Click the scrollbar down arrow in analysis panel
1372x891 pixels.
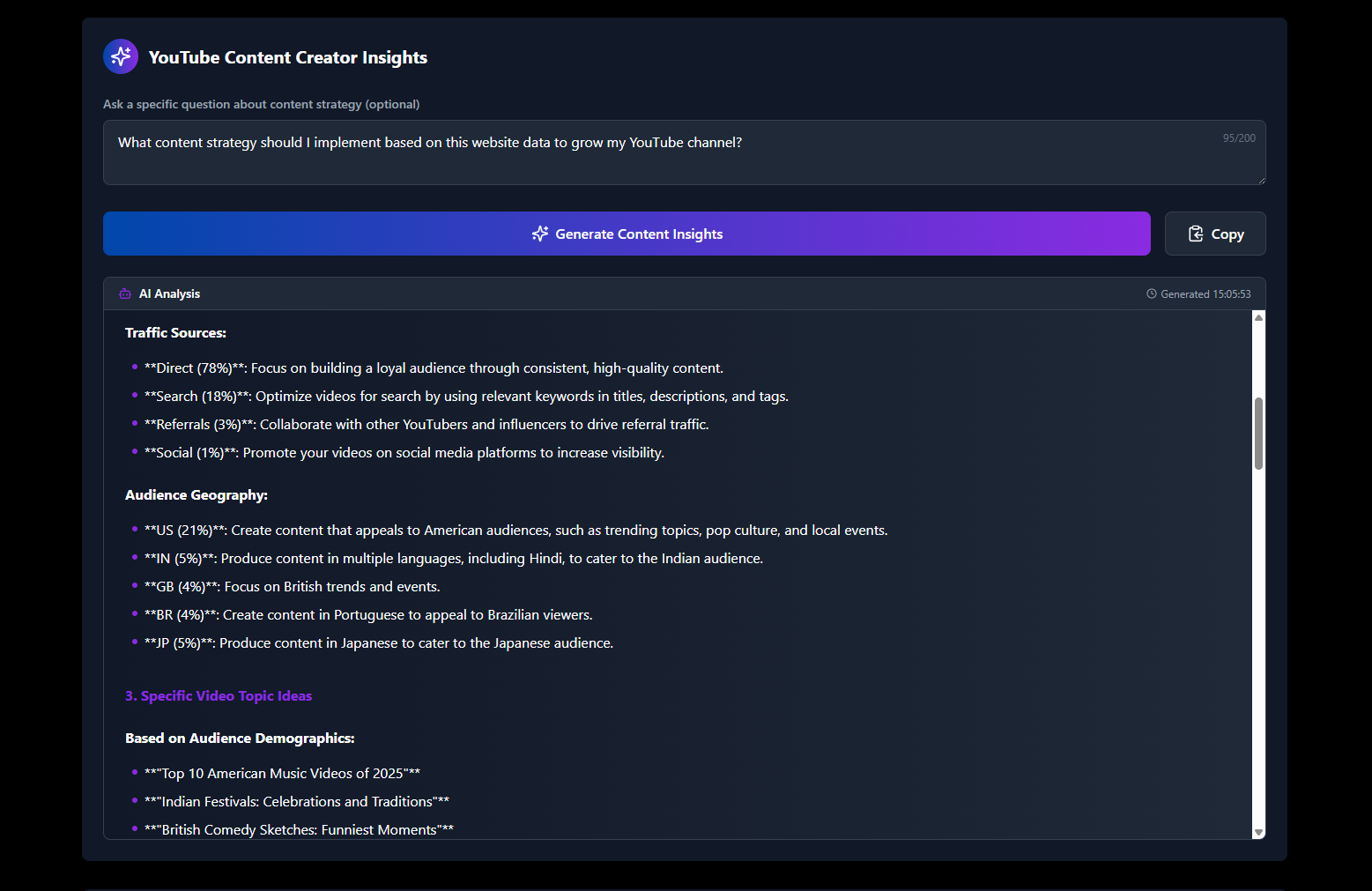click(1258, 832)
